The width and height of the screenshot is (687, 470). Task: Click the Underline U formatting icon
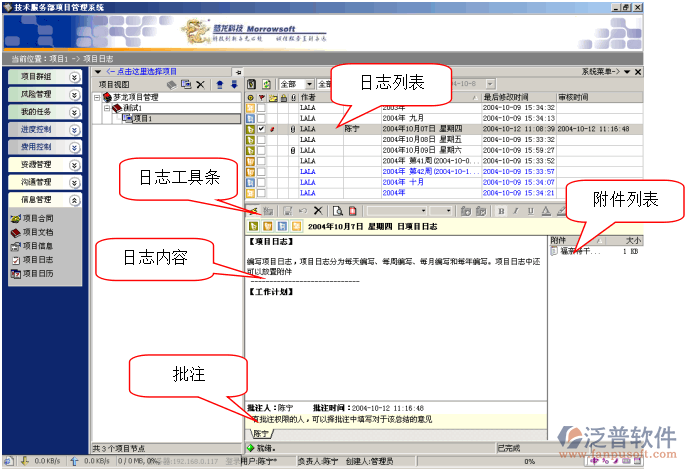click(x=531, y=211)
